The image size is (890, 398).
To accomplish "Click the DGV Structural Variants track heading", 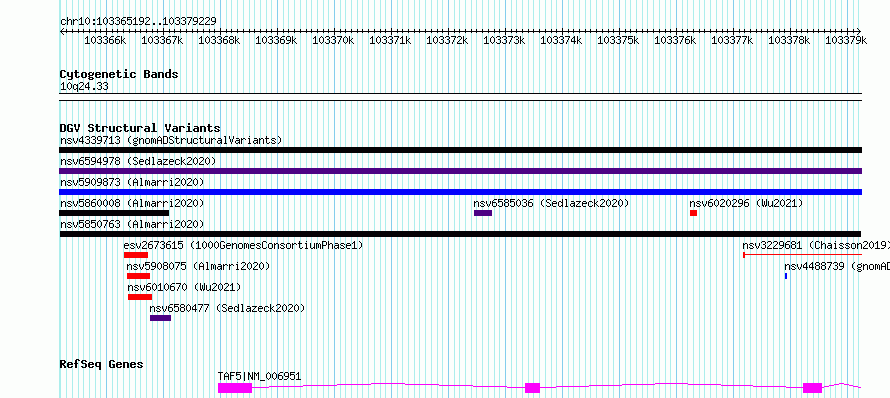I will pos(140,128).
